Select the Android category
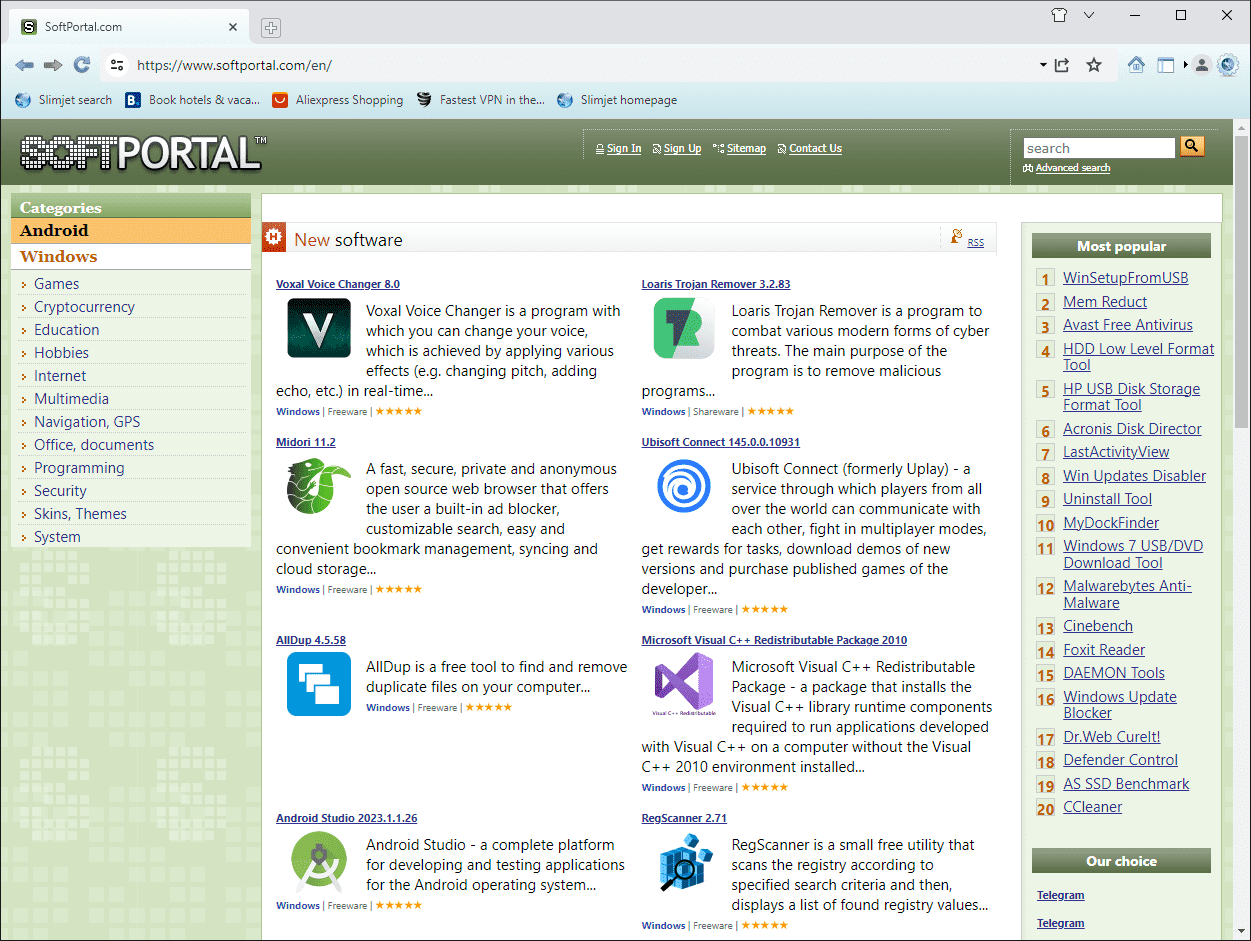This screenshot has width=1251, height=941. (131, 231)
